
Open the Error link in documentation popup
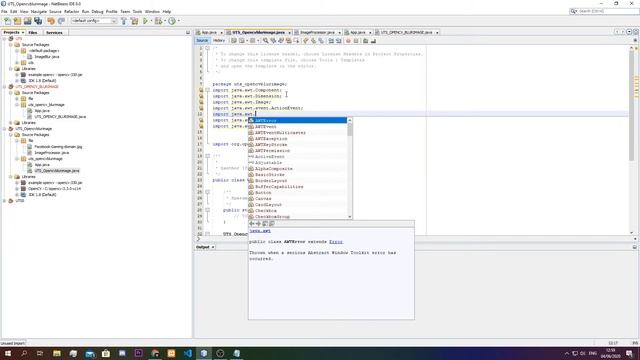click(336, 242)
